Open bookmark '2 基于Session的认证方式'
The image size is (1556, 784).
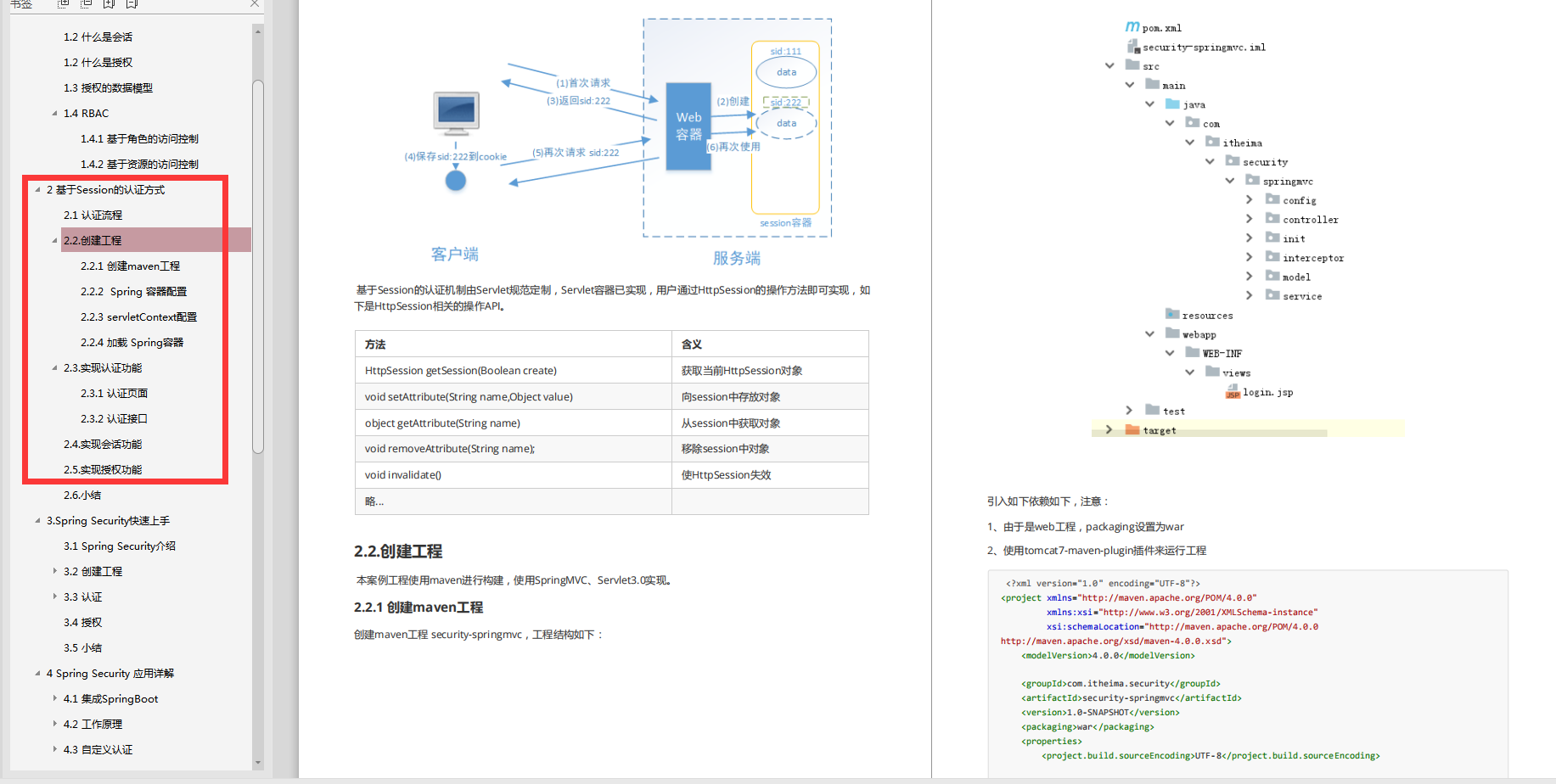[x=105, y=190]
